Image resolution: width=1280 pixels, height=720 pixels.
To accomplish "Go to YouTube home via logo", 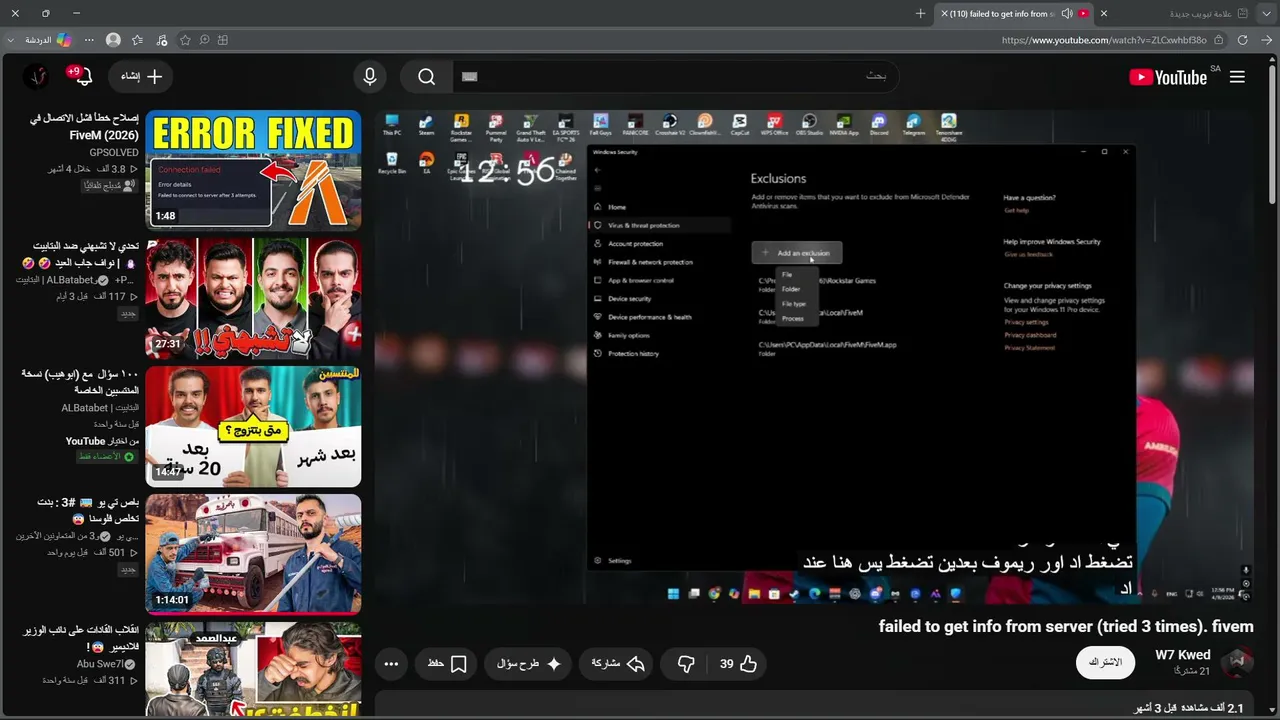I will pos(1168,77).
